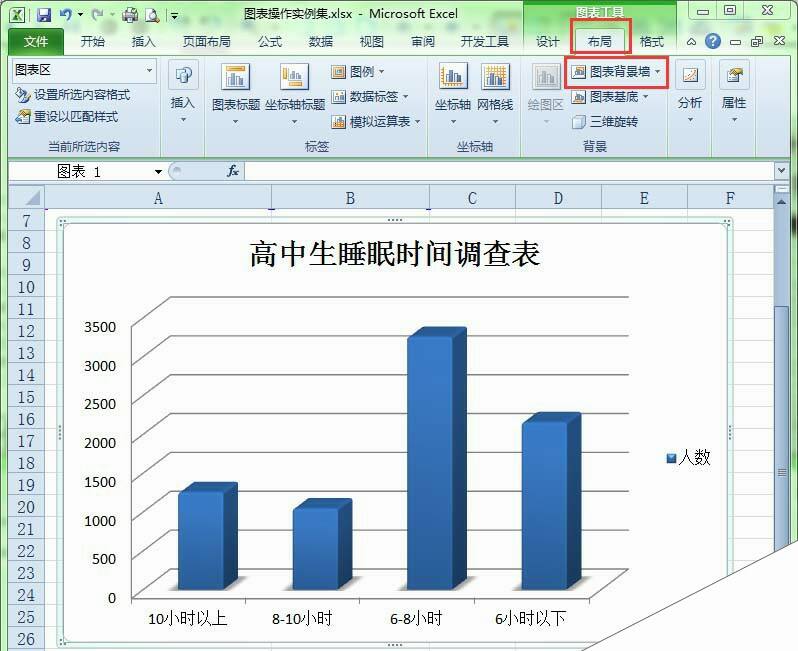The image size is (798, 651).
Task: Switch to the 审阅 ribbon tab
Action: coord(423,42)
